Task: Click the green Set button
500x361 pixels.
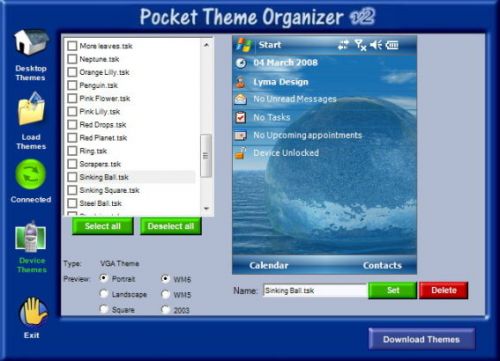Action: (393, 290)
